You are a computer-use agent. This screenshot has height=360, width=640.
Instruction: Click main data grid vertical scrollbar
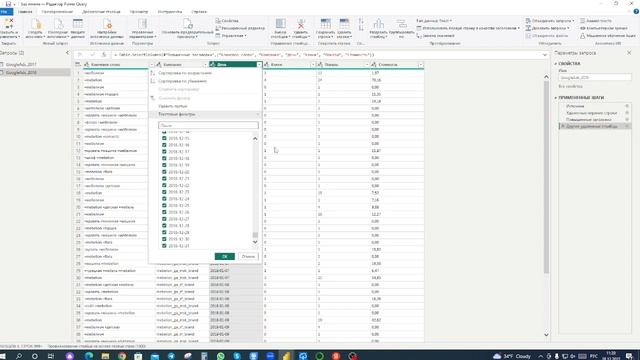click(x=546, y=177)
